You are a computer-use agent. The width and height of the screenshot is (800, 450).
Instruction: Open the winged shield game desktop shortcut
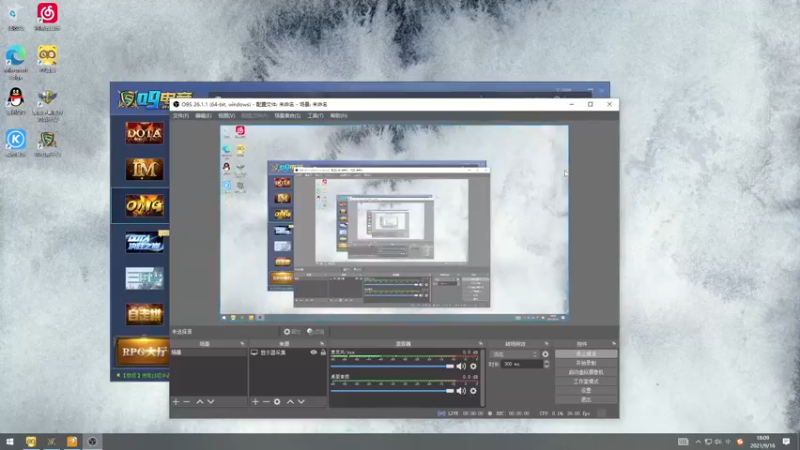point(47,105)
